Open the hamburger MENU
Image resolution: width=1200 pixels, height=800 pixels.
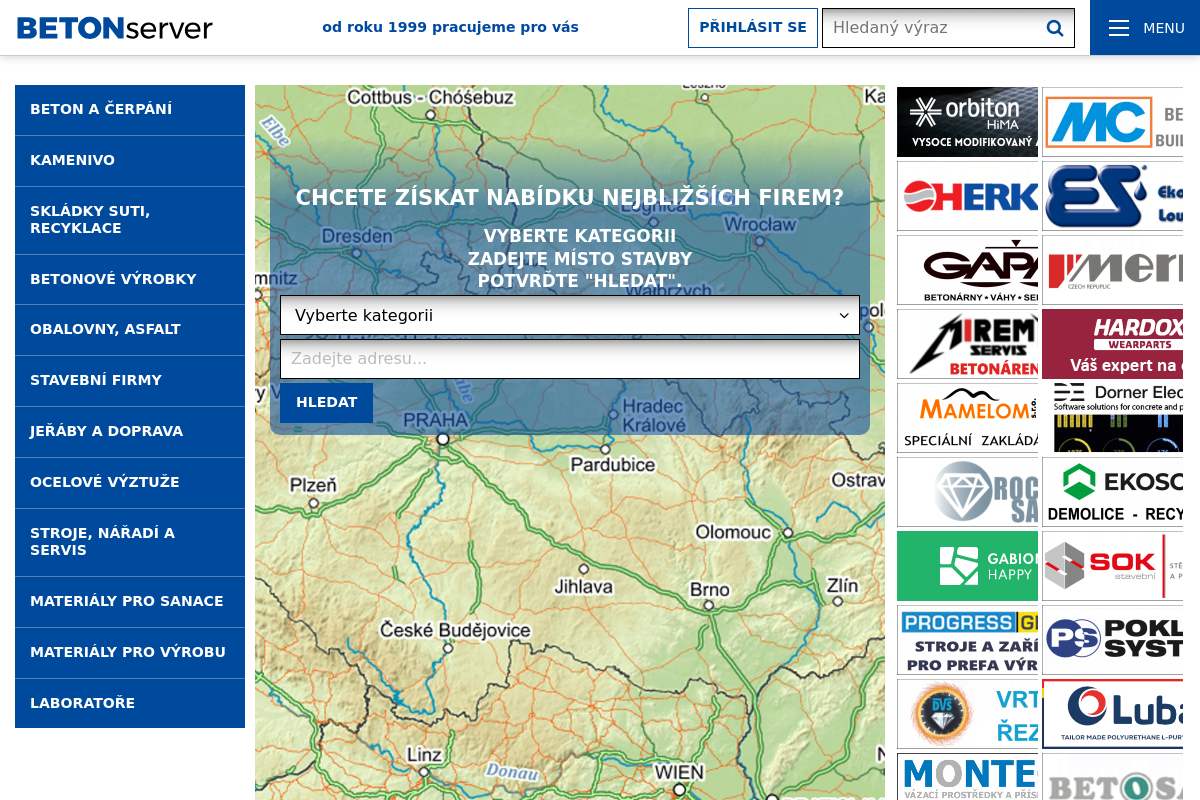coord(1145,28)
